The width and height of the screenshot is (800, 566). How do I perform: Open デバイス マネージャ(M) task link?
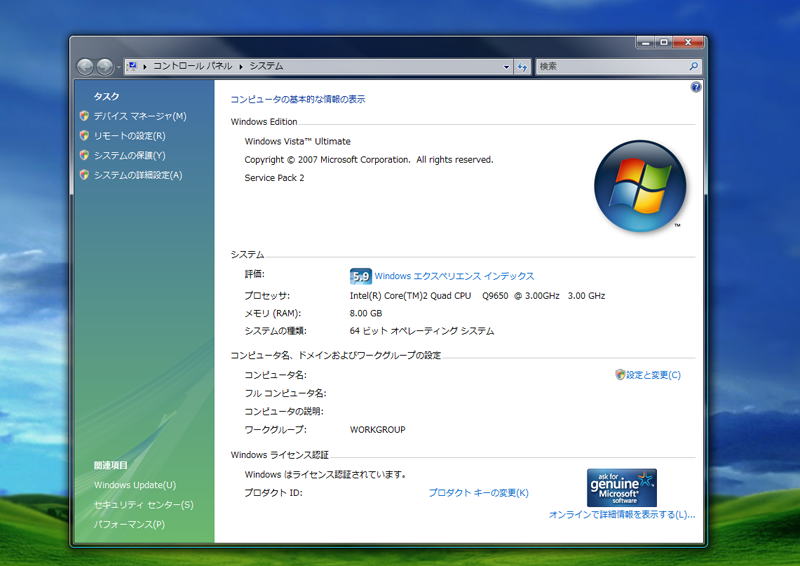tap(140, 116)
